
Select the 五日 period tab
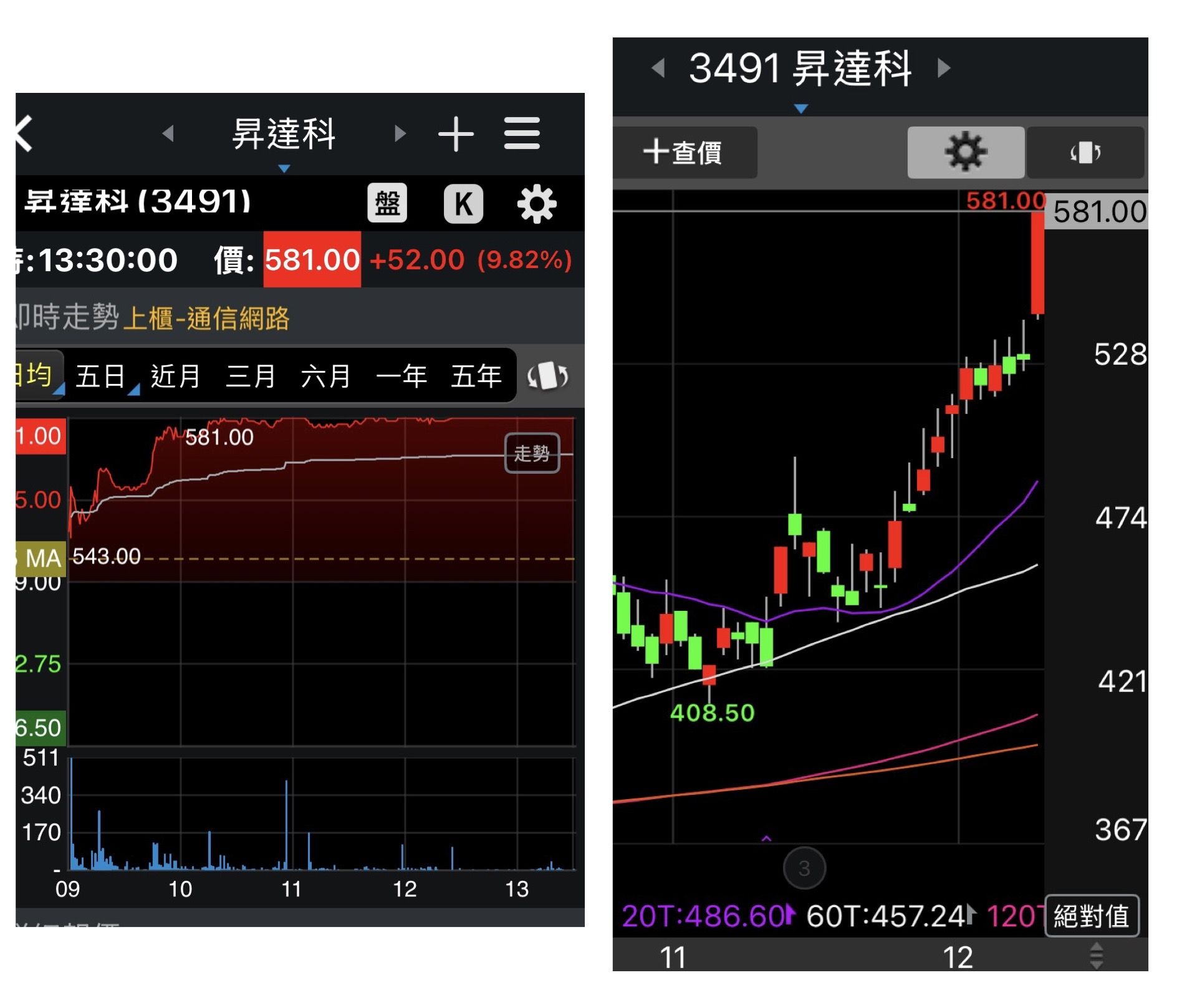coord(100,376)
